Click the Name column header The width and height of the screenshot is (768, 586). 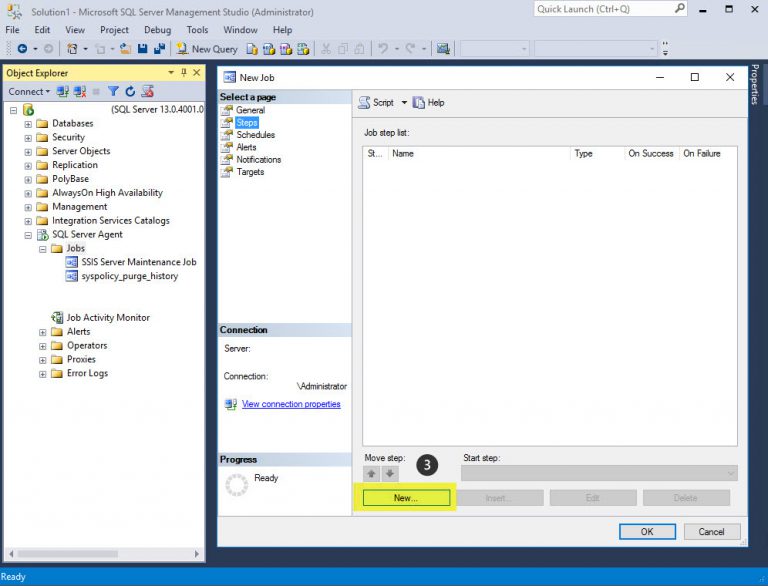(480, 153)
